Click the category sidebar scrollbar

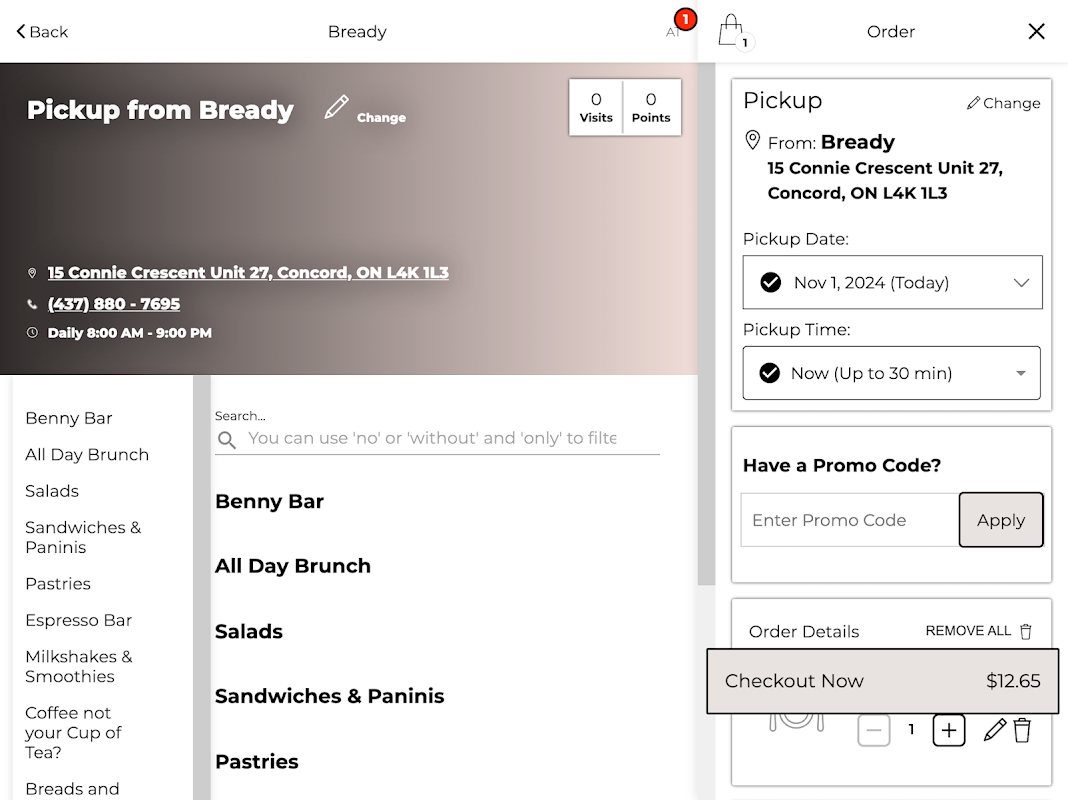tap(202, 586)
